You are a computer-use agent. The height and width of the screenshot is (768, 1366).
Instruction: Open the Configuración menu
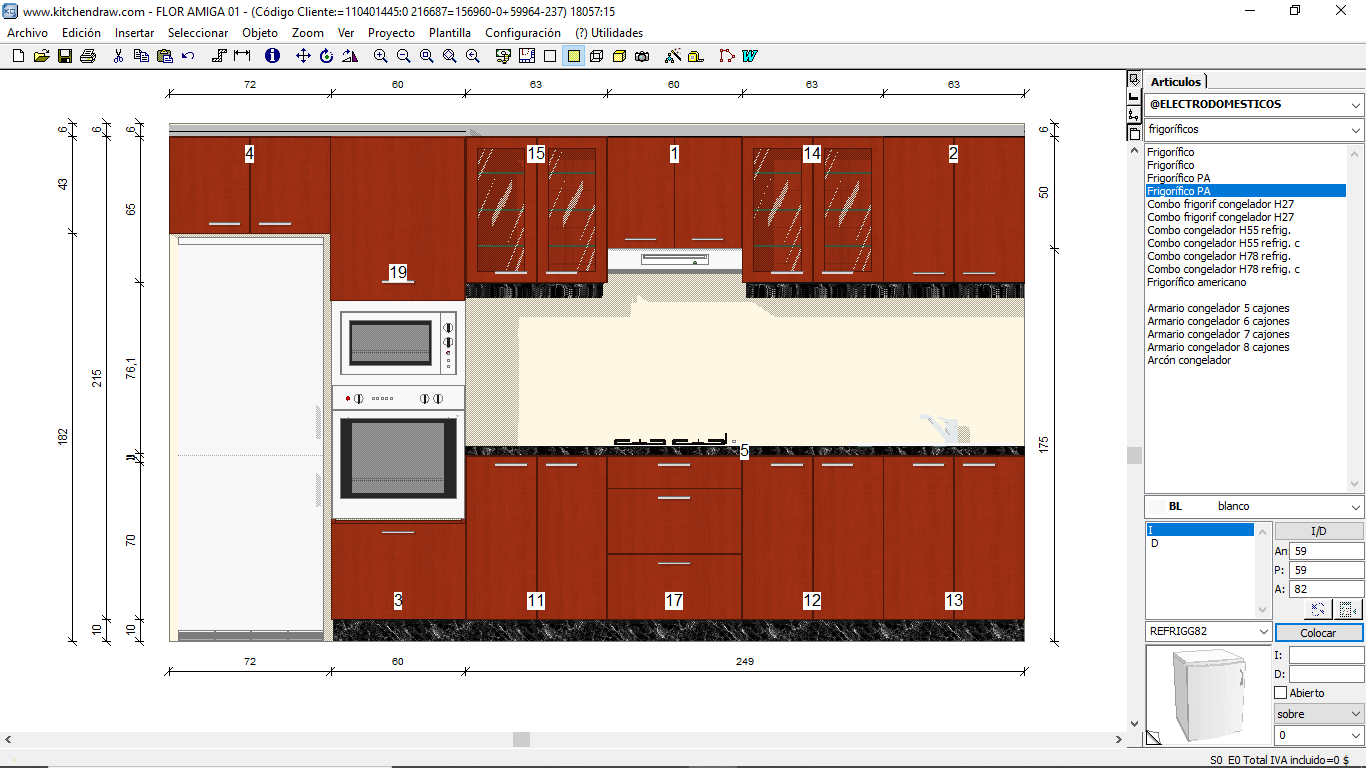(522, 33)
